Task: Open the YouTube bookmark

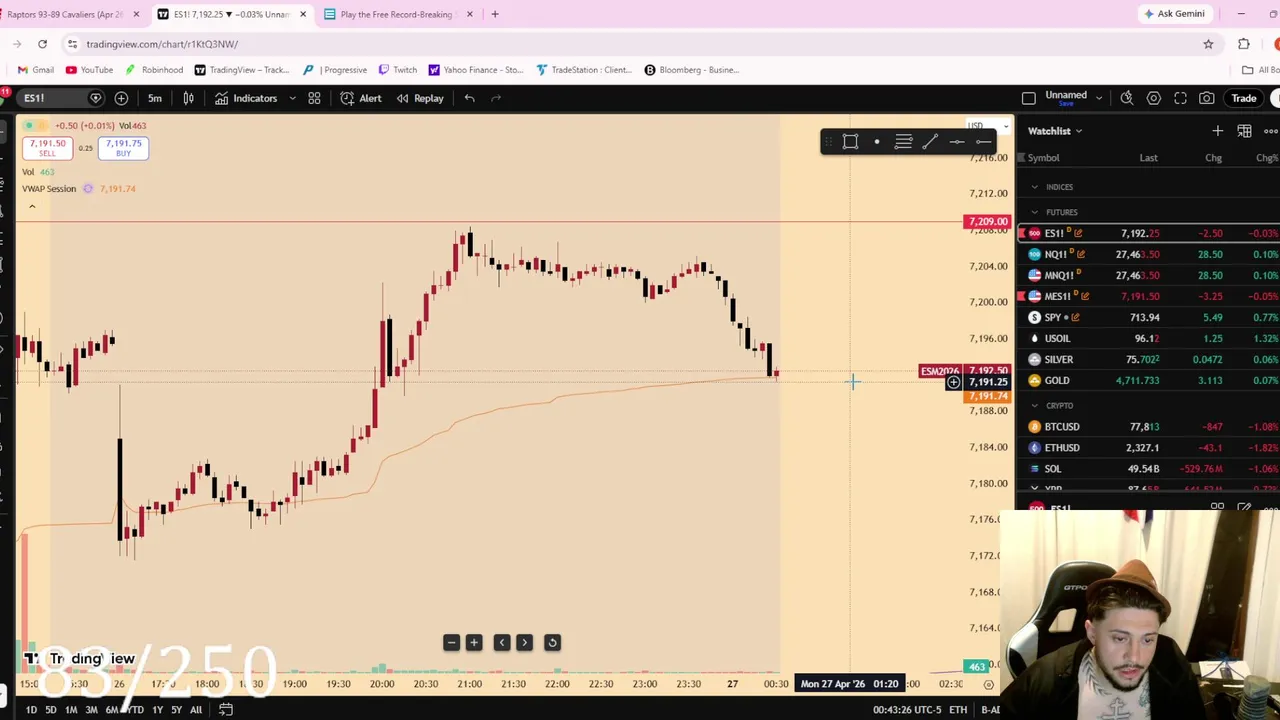Action: tap(89, 70)
